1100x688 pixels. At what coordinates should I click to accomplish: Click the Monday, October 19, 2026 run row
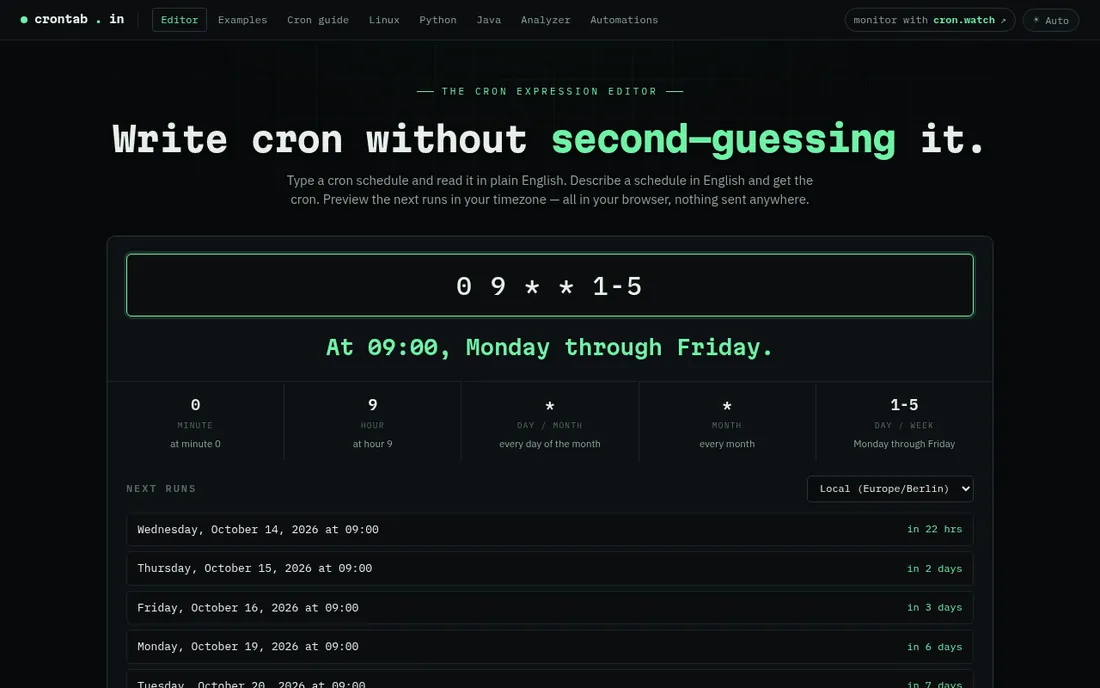(550, 647)
